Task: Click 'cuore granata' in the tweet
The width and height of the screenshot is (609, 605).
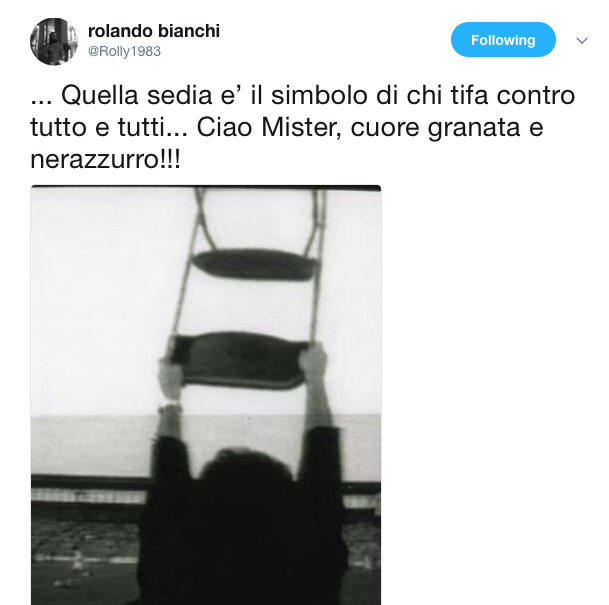Action: (435, 127)
